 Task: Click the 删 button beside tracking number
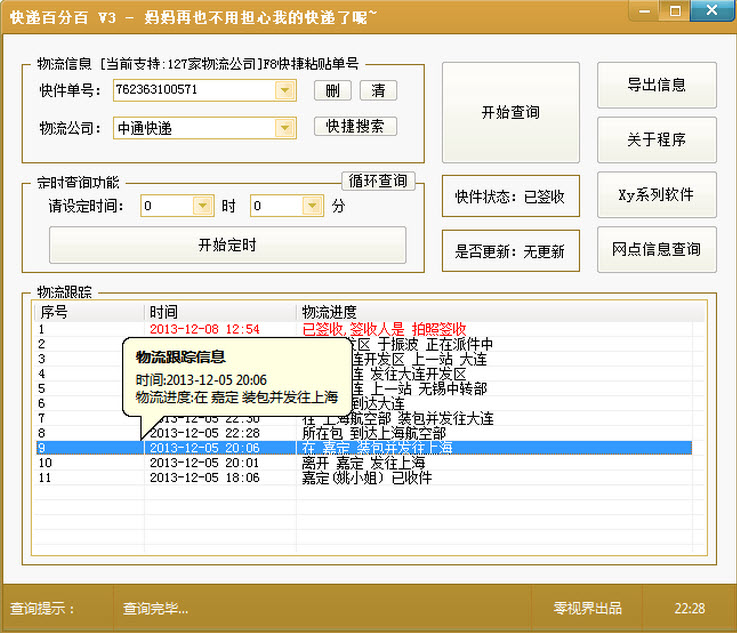tap(332, 91)
